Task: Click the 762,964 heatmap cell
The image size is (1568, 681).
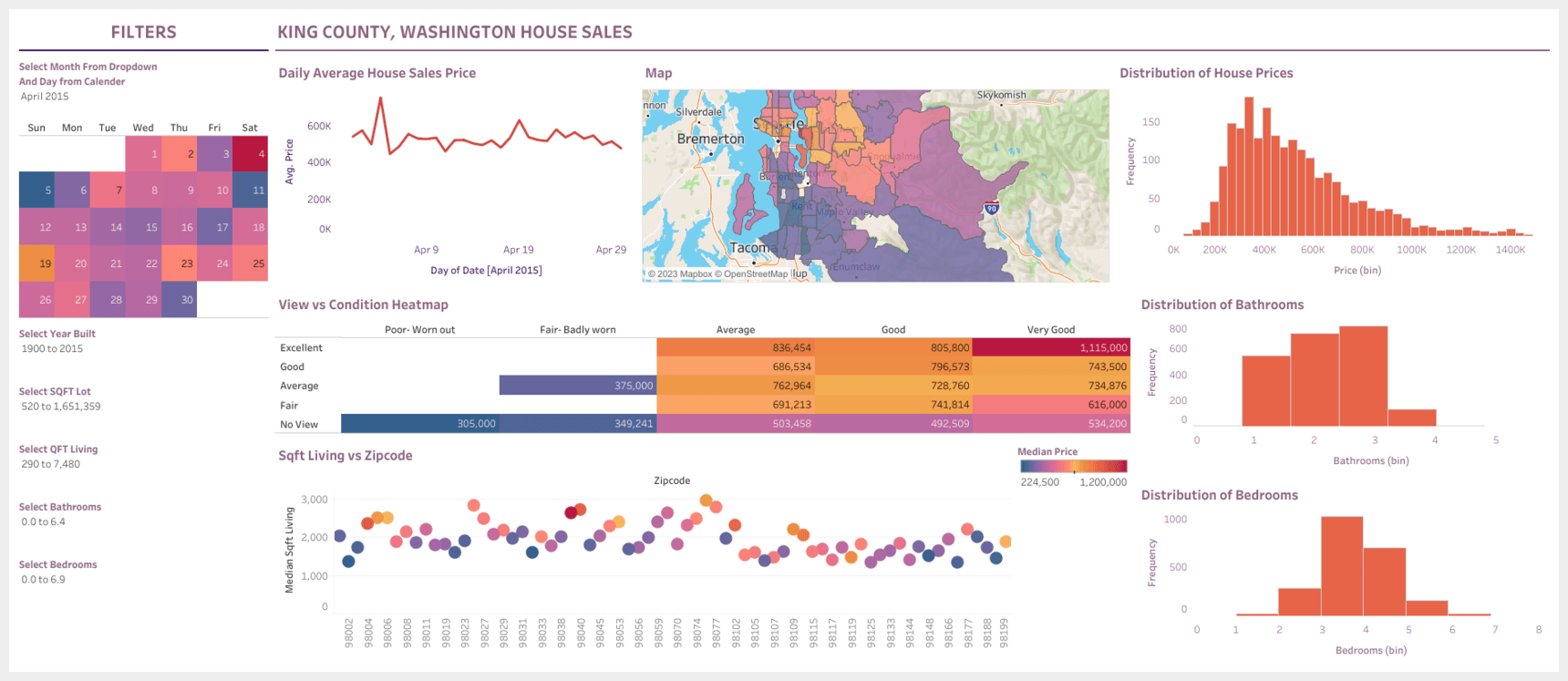Action: coord(736,386)
